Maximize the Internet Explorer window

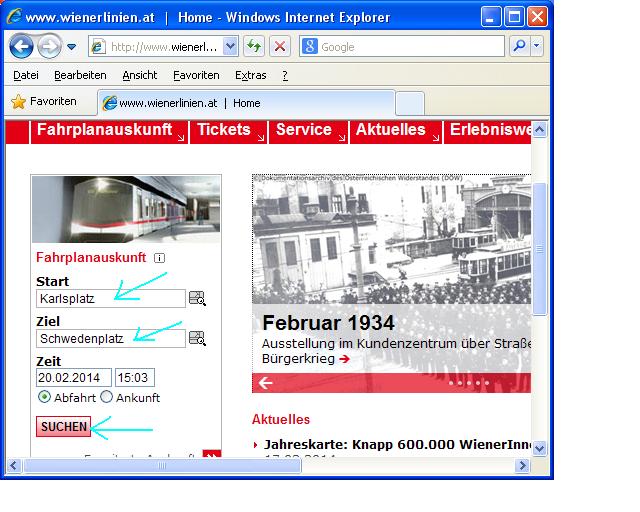(x=514, y=17)
